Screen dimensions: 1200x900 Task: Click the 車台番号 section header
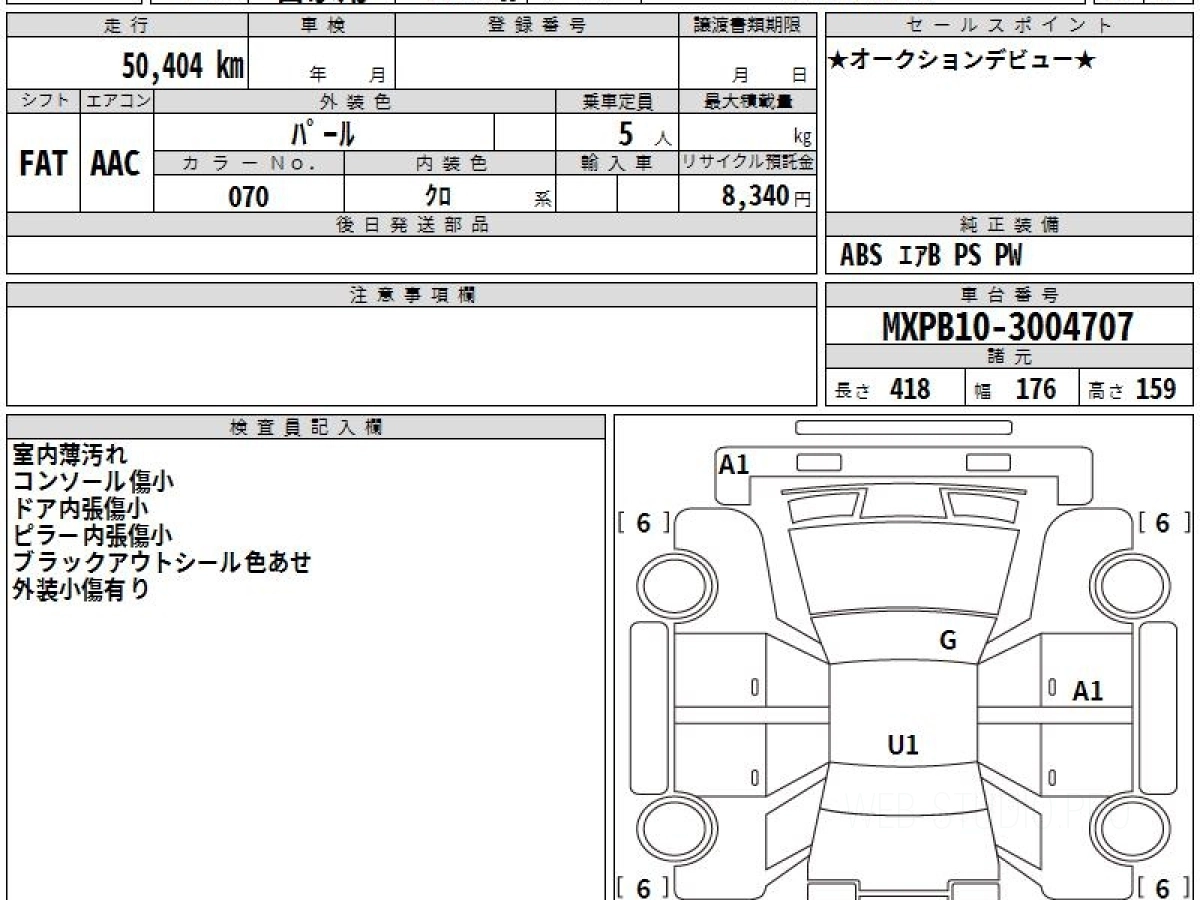[x=1010, y=295]
